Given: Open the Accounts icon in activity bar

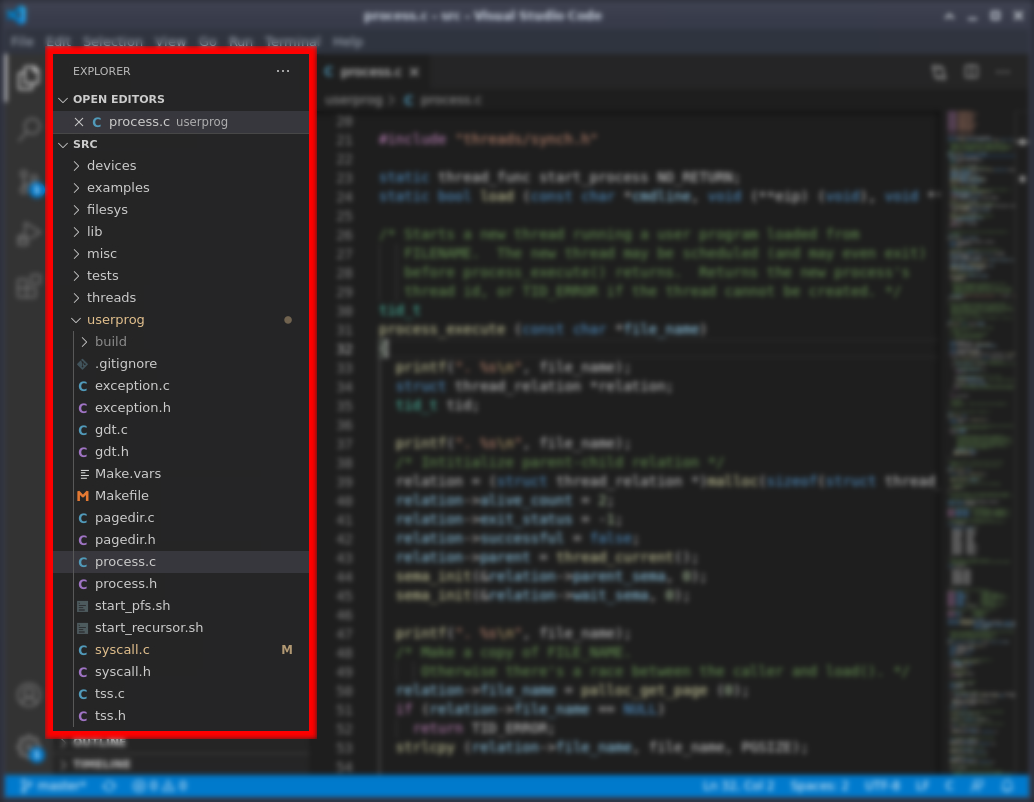Looking at the screenshot, I should (28, 696).
